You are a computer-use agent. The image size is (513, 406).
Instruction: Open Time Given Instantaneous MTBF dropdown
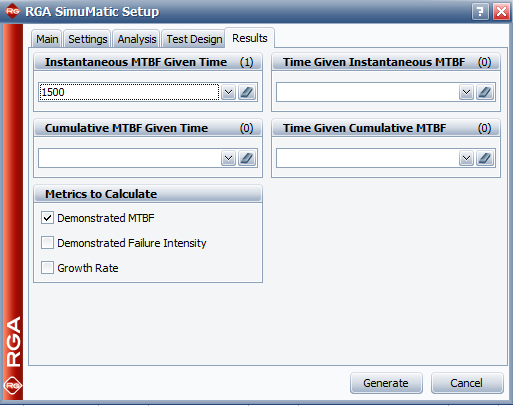point(466,92)
